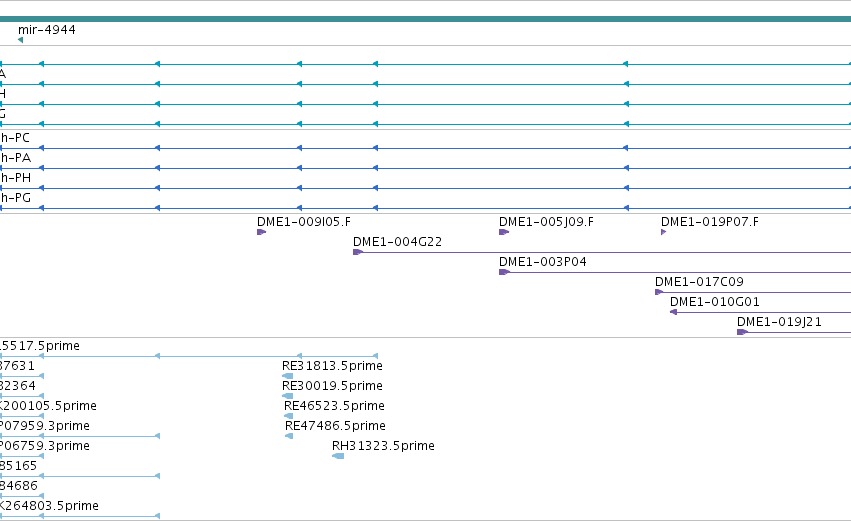Open the DME1-010G01 label
The image size is (851, 521).
tap(715, 302)
